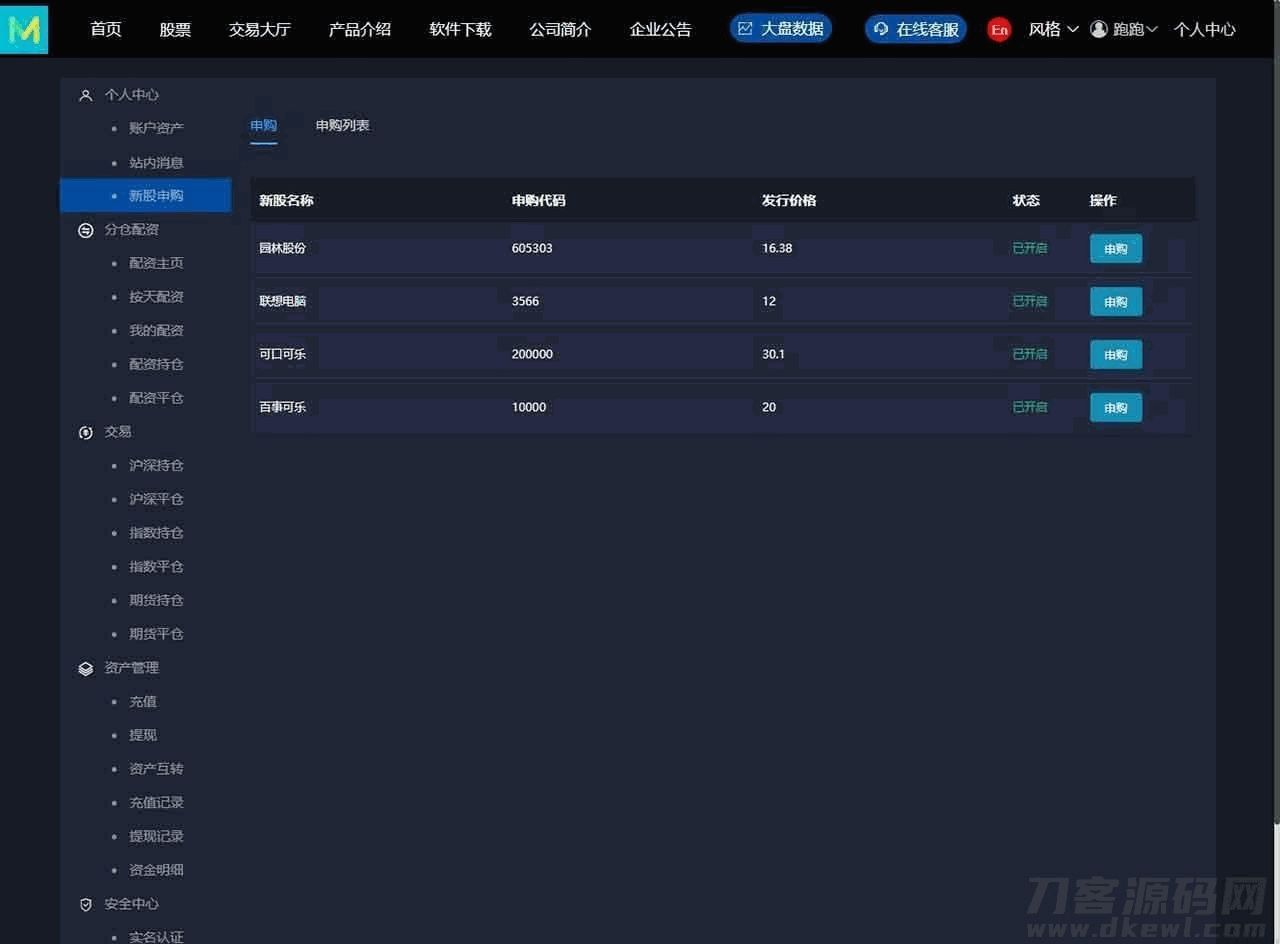Open 充值记录 in sidebar
The image size is (1280, 944).
tap(156, 803)
